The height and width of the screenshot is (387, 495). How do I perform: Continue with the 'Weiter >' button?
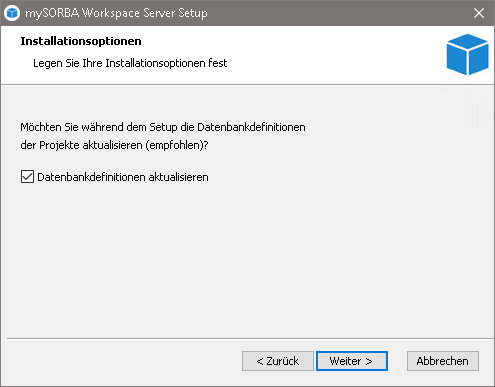pyautogui.click(x=352, y=361)
